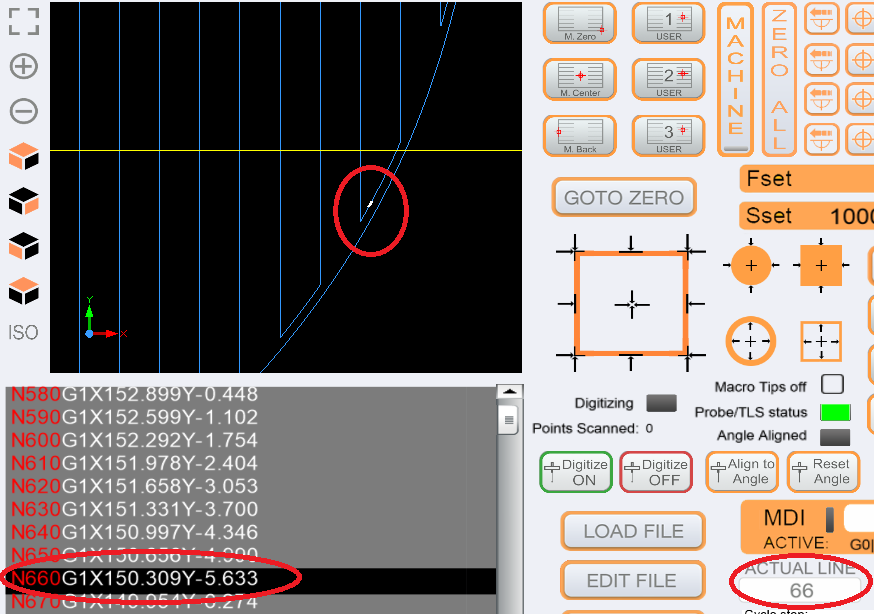Probe bottom edge of square workpiece
Viewport: 874px width, 614px height.
coord(631,361)
